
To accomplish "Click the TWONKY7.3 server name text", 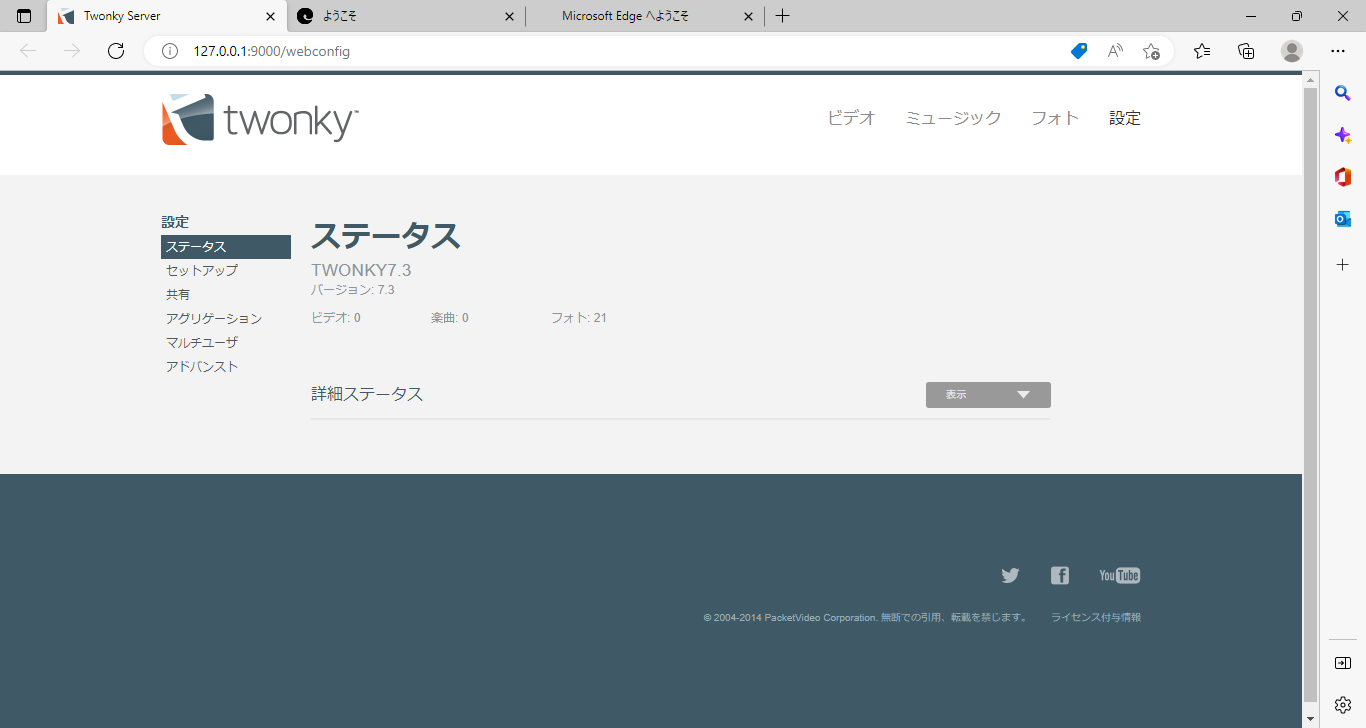I will pos(361,270).
